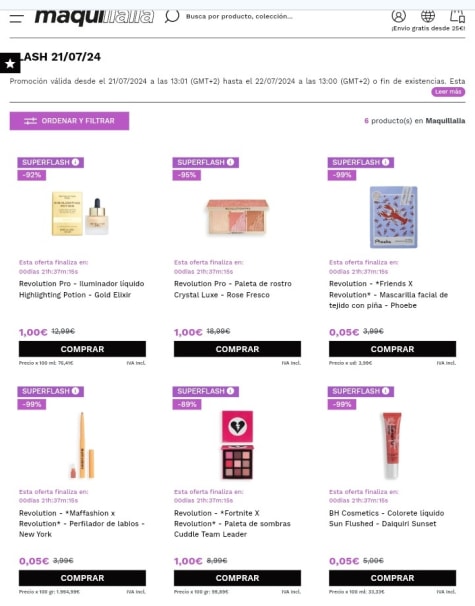Image resolution: width=475 pixels, height=606 pixels.
Task: Click info icon on Gold Elixir SUPERFLASH badge
Action: pyautogui.click(x=75, y=162)
